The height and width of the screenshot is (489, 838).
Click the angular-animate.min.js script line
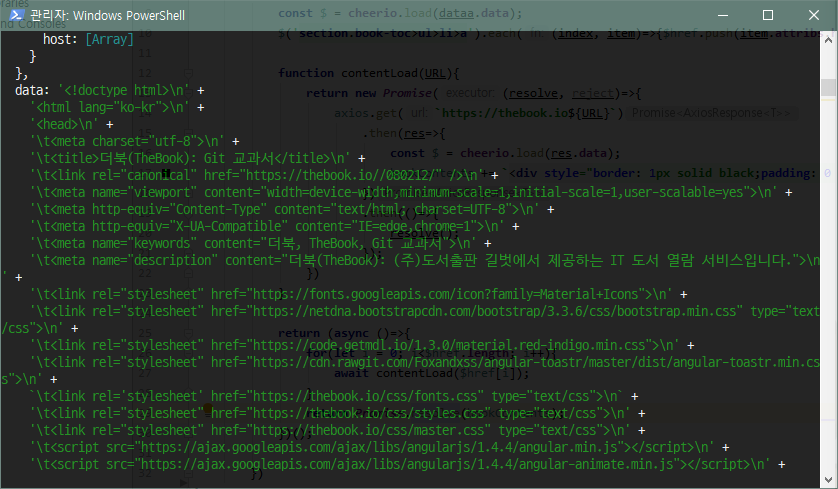click(407, 465)
